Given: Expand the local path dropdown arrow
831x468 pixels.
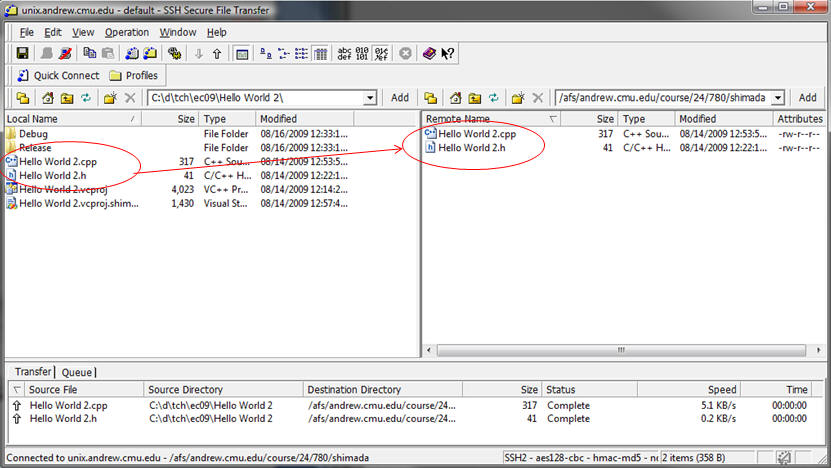Looking at the screenshot, I should [370, 98].
